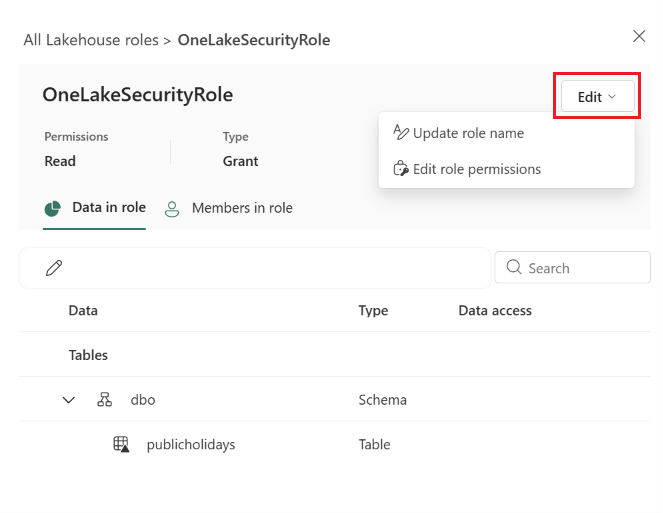Click the OneLakeSecurityRole breadcrumb entry

pos(254,40)
